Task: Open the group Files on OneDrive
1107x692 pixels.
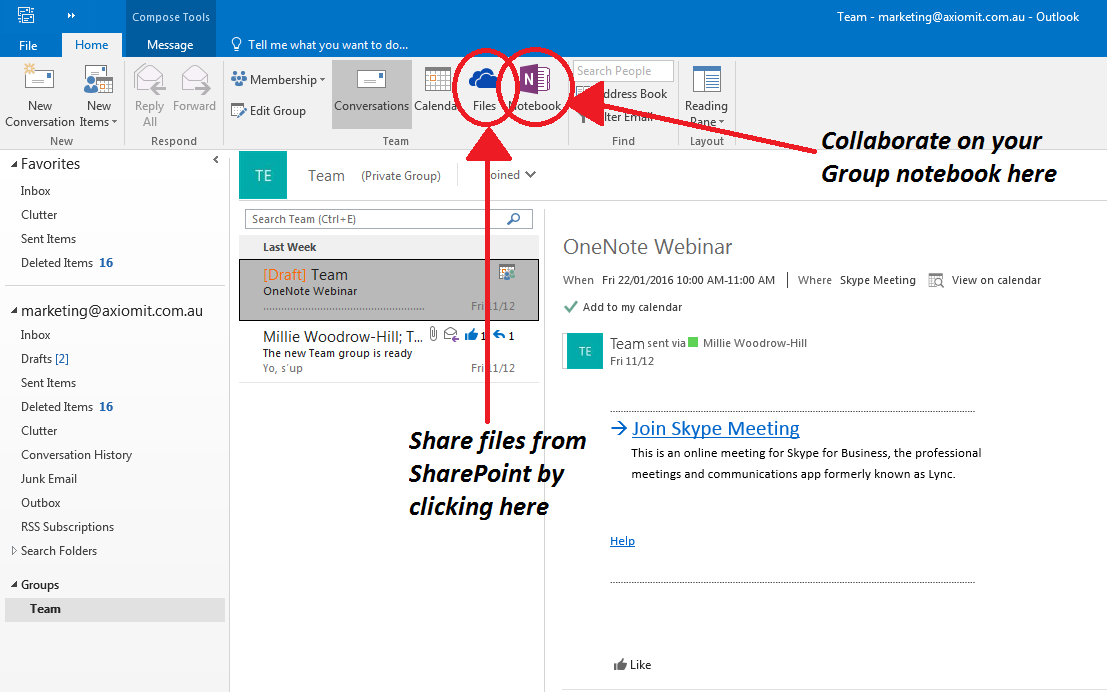Action: [x=484, y=90]
